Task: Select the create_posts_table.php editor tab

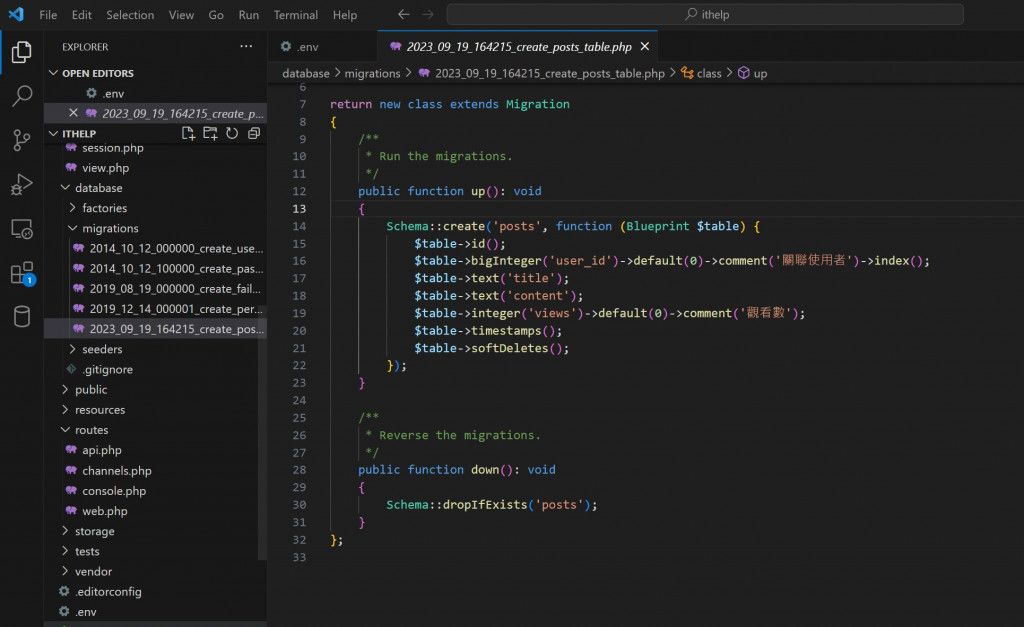Action: click(x=519, y=46)
